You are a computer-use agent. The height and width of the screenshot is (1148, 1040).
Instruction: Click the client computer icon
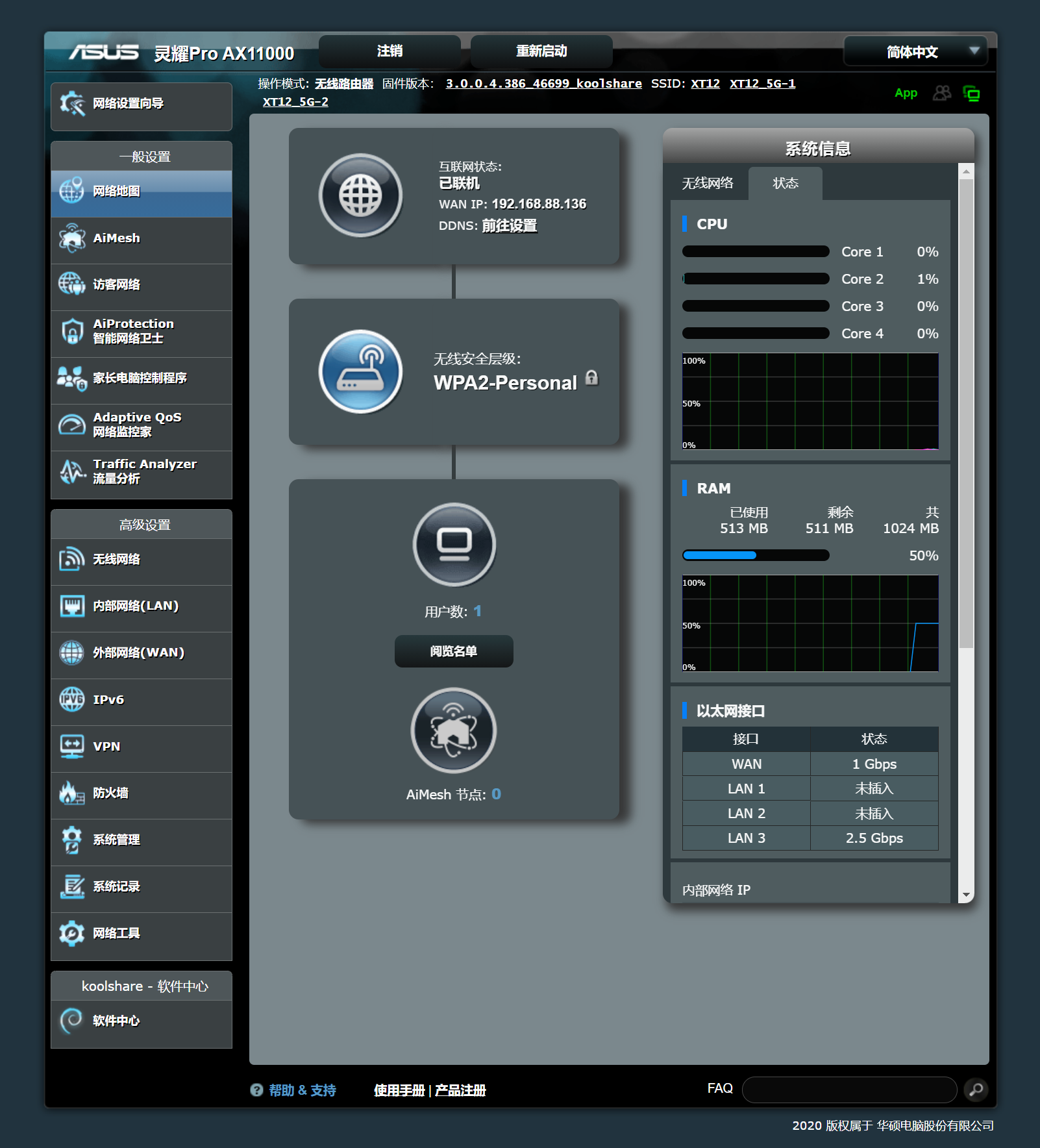tap(454, 544)
